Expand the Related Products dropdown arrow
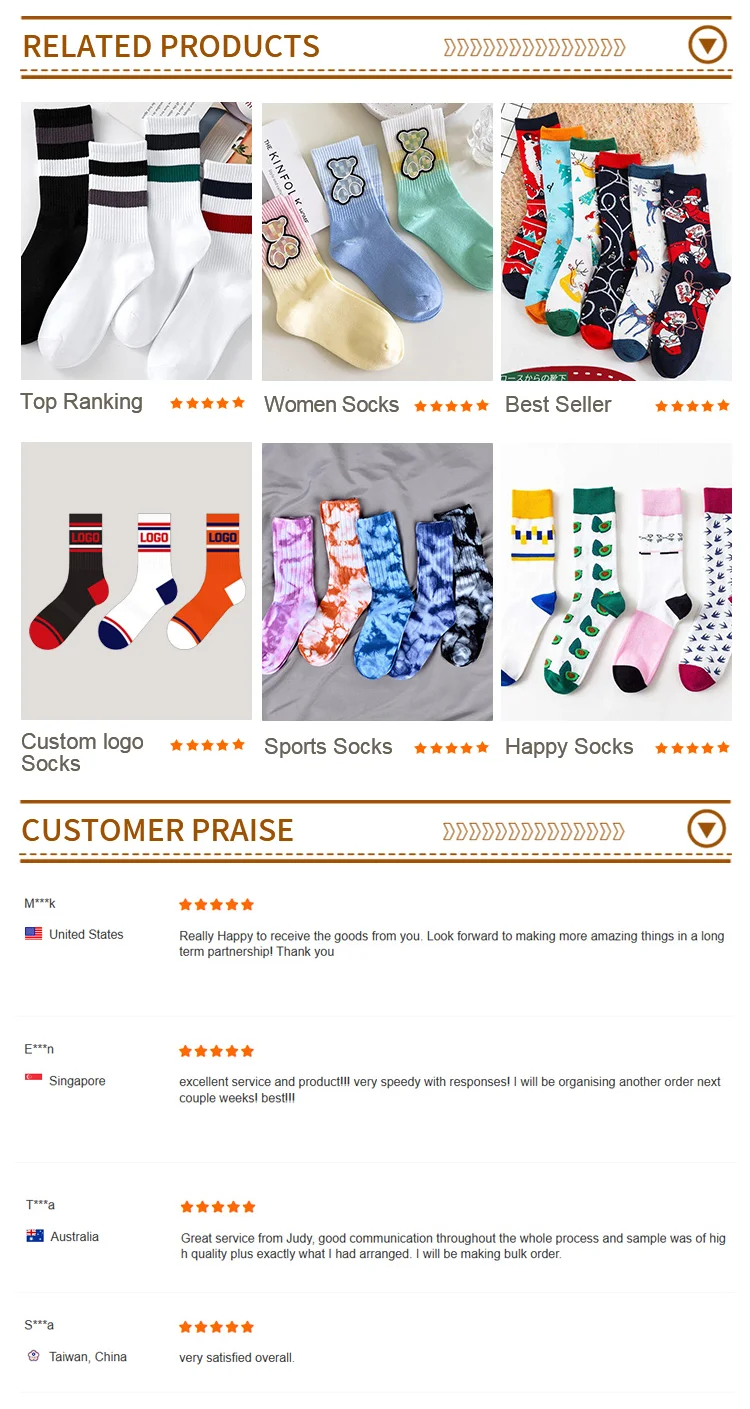Image resolution: width=750 pixels, height=1409 pixels. click(707, 45)
